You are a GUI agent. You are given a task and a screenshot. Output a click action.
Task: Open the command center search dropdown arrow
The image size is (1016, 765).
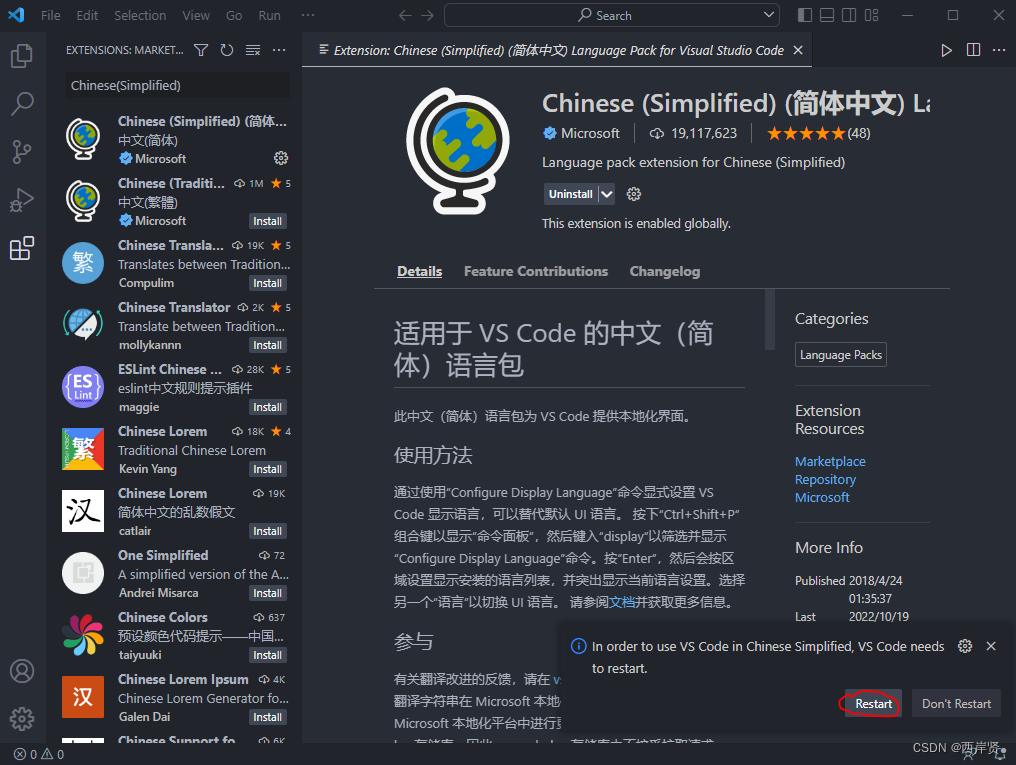768,15
